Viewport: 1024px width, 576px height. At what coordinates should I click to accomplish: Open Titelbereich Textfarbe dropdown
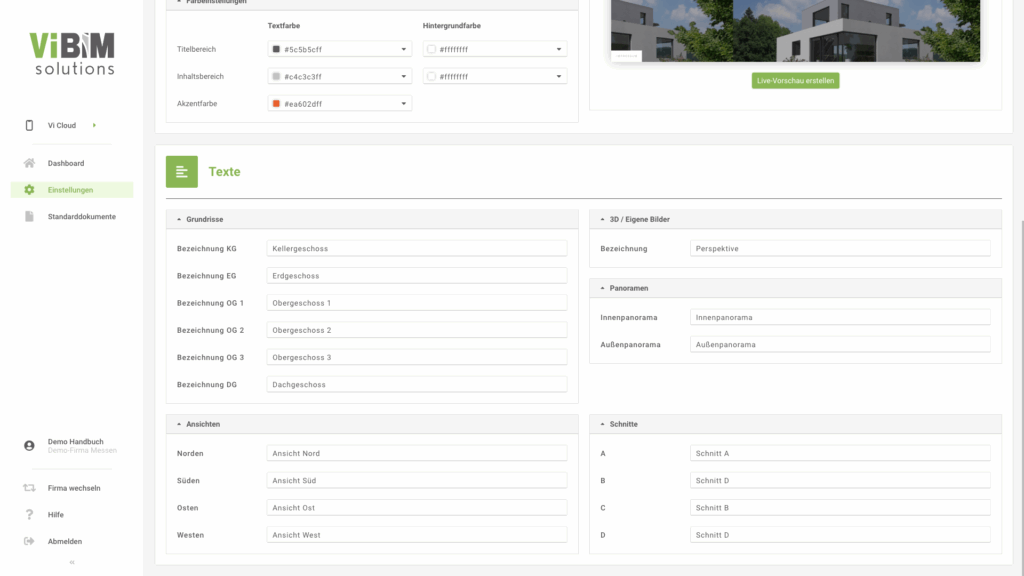404,49
